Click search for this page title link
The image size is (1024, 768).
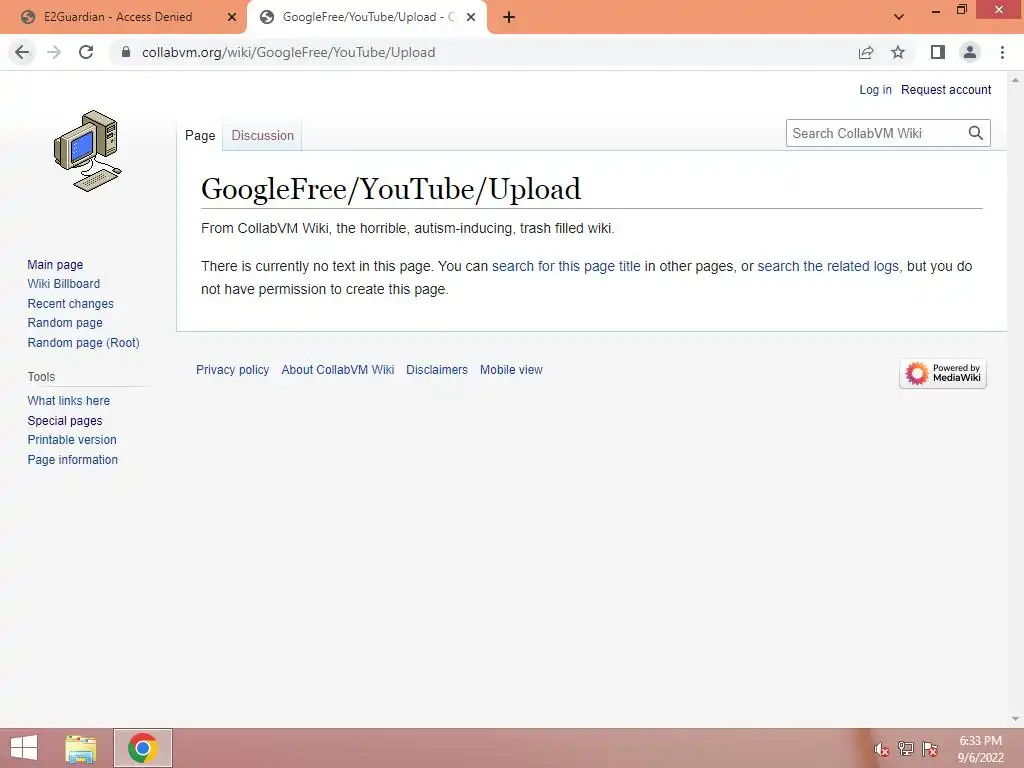pyautogui.click(x=566, y=266)
